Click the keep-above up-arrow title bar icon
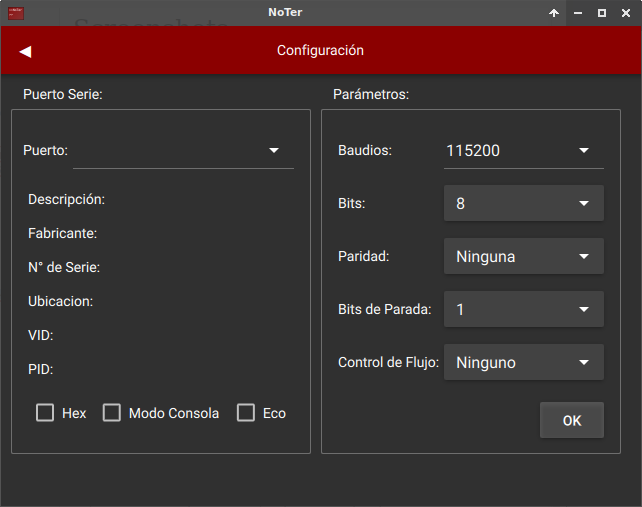 [554, 13]
